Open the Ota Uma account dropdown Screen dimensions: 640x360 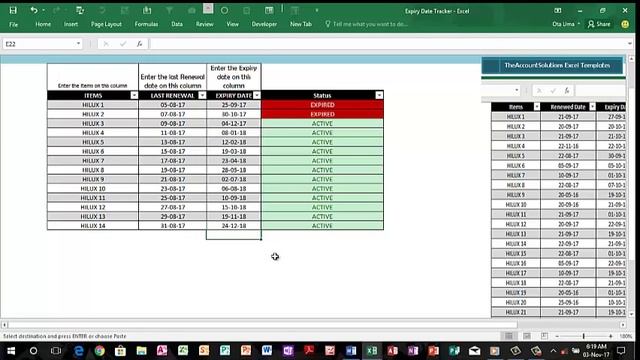566,24
